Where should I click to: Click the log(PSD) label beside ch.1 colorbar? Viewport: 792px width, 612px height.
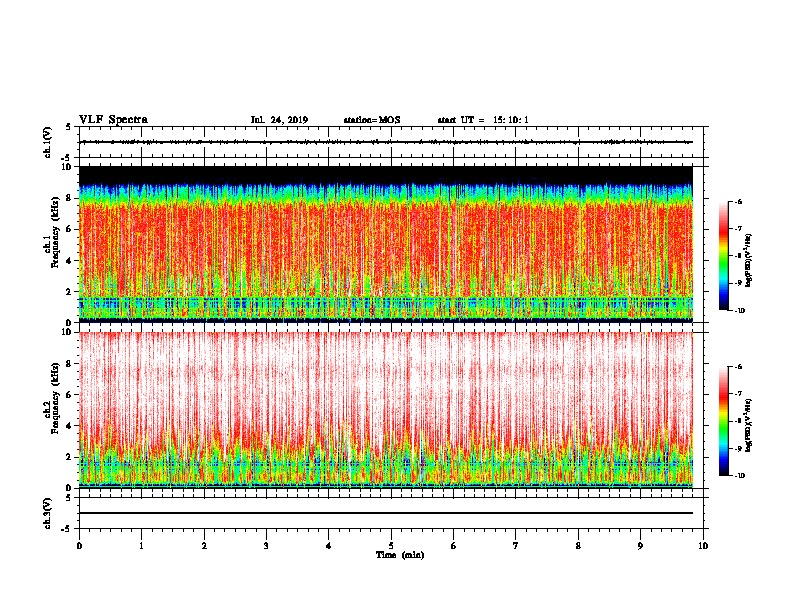click(749, 260)
